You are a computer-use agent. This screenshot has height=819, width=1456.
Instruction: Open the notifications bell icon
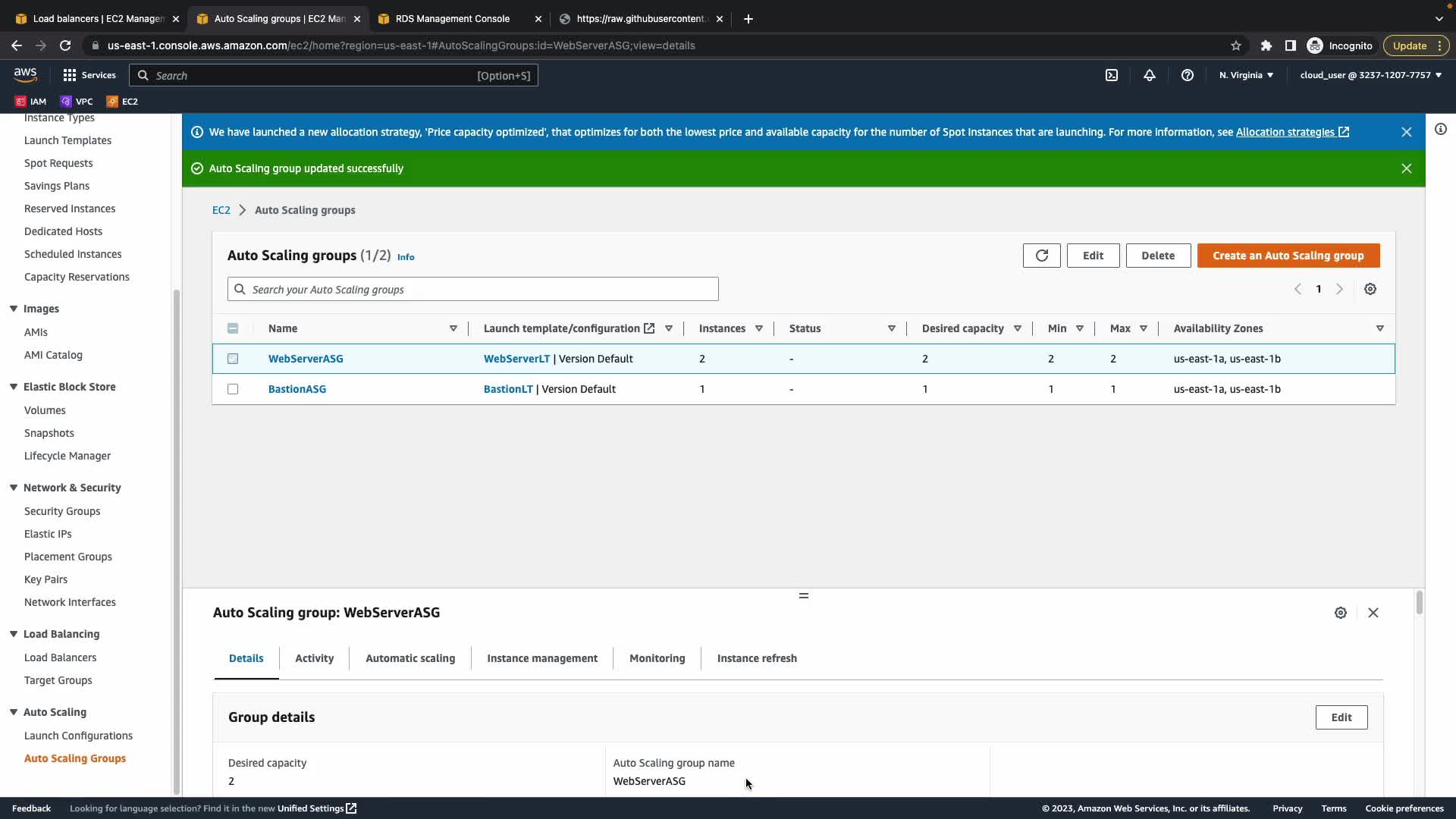click(1150, 75)
